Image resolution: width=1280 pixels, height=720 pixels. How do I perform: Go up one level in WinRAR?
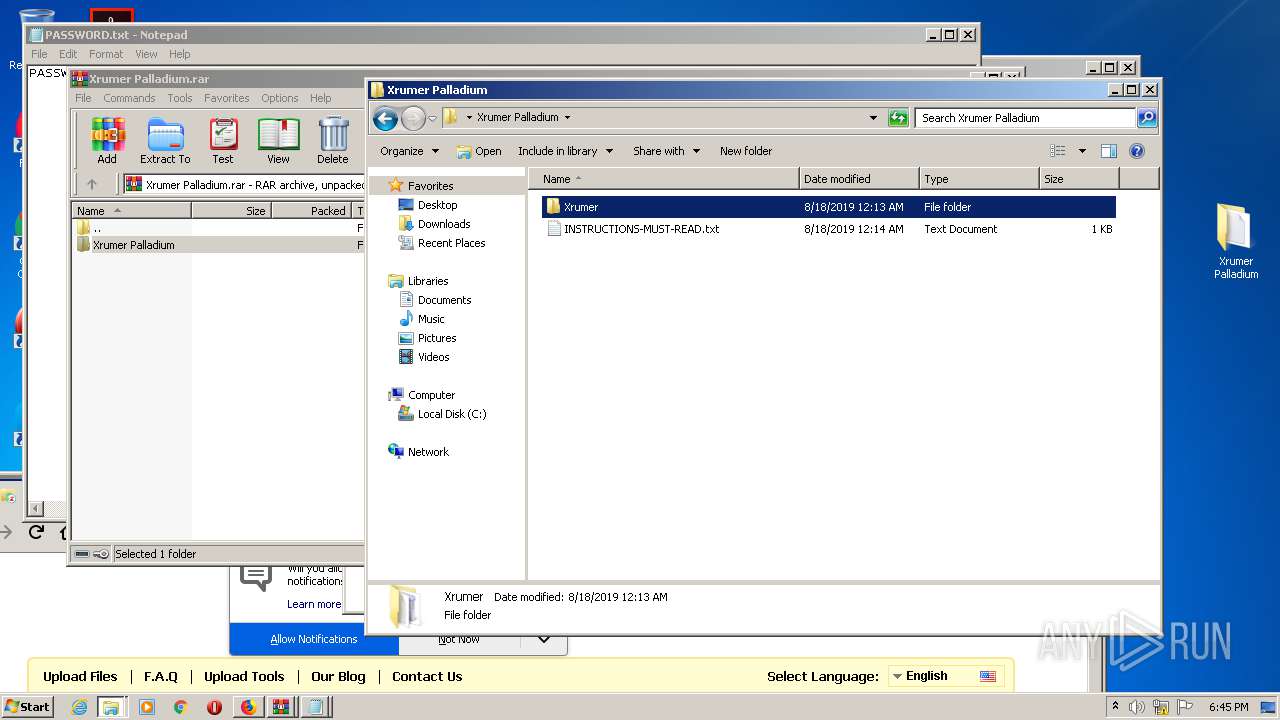92,184
